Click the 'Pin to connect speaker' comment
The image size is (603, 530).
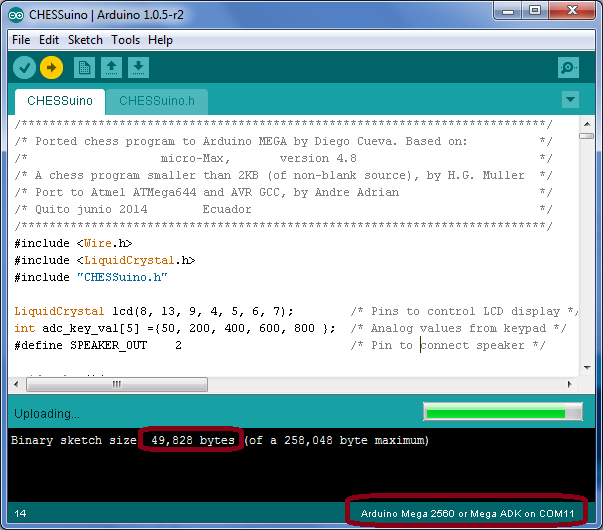[448, 345]
